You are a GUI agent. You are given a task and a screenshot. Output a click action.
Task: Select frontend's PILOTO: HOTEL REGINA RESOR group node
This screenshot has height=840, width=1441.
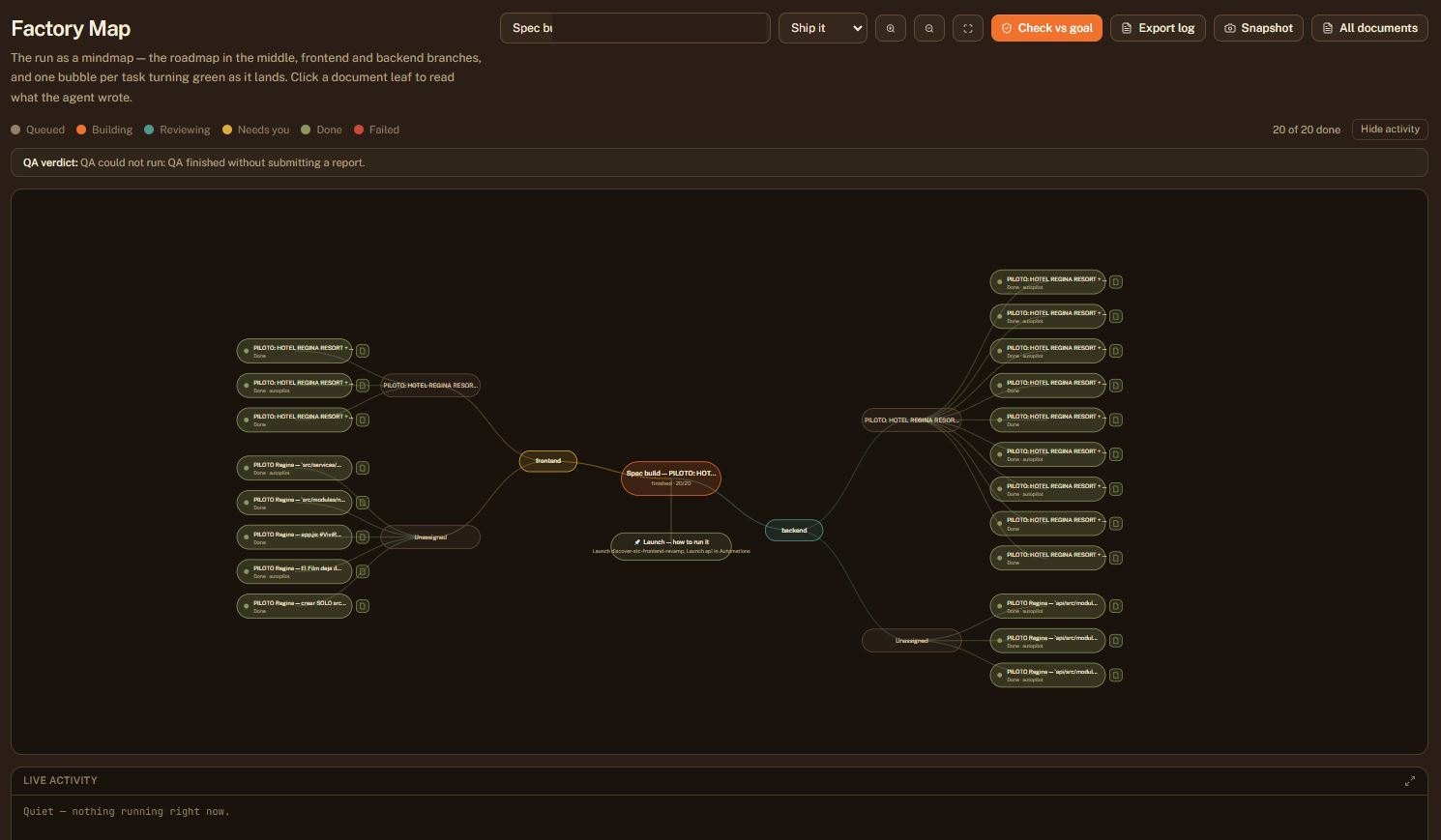(430, 386)
